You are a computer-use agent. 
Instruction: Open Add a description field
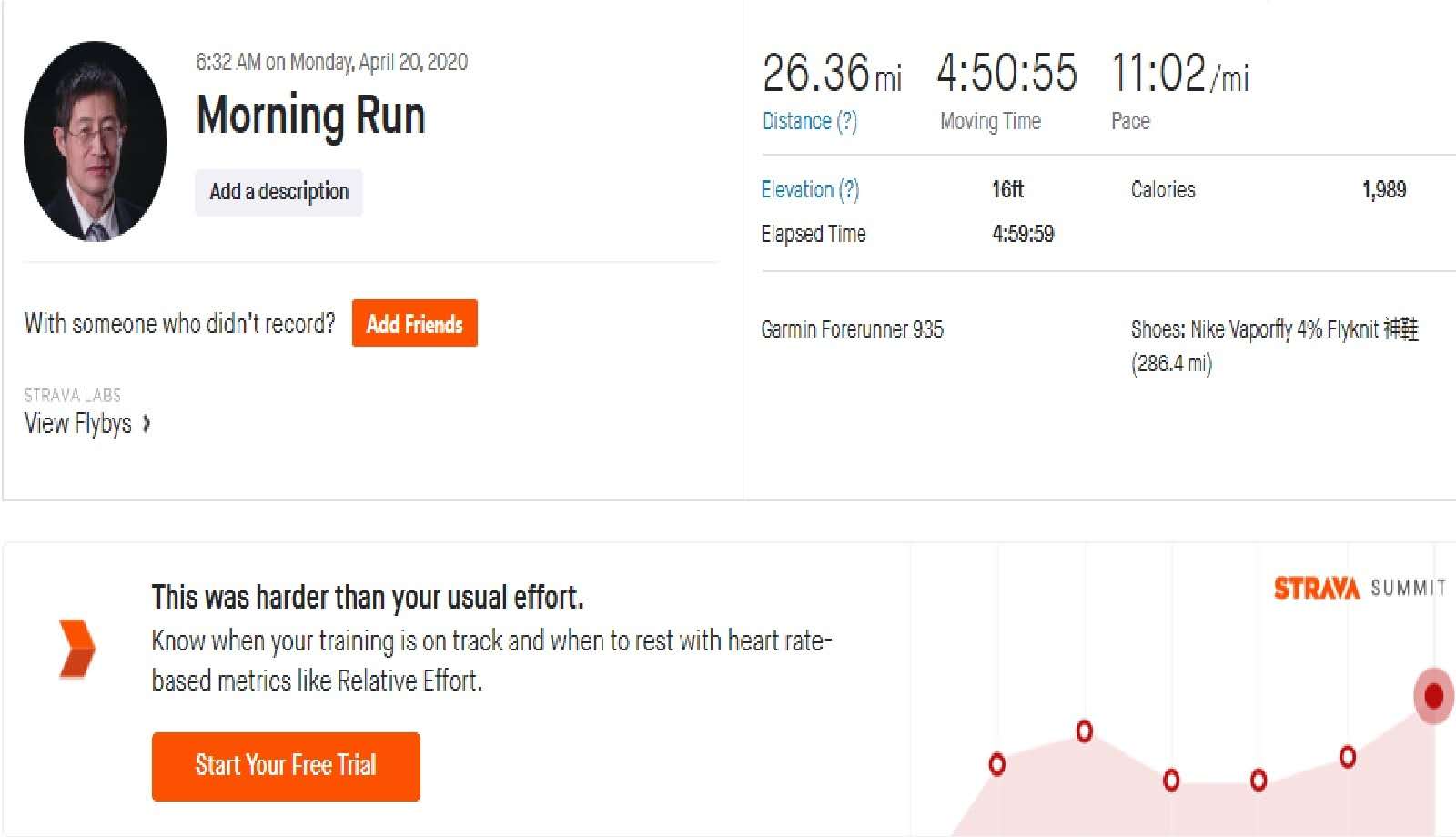[278, 192]
